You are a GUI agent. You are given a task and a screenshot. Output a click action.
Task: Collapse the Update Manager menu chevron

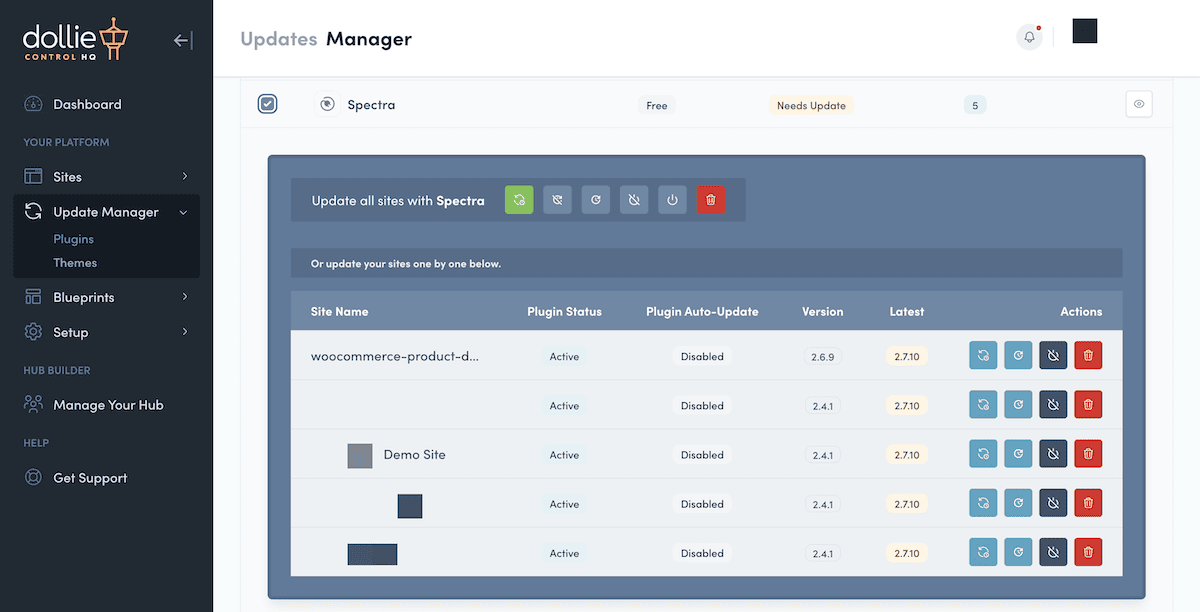(x=183, y=212)
